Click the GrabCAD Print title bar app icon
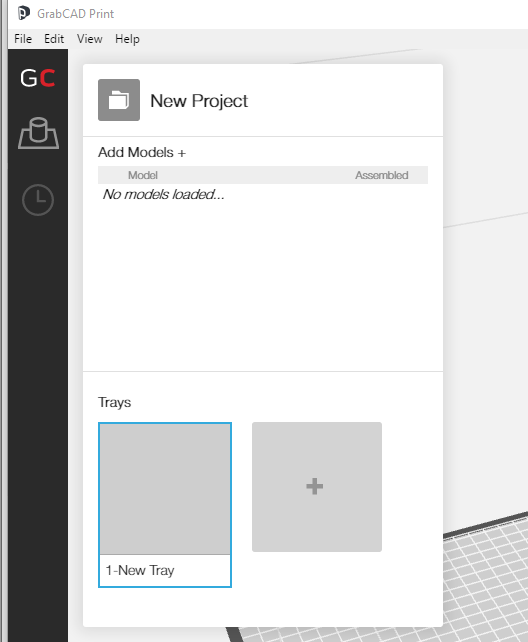The image size is (528, 642). 24,13
